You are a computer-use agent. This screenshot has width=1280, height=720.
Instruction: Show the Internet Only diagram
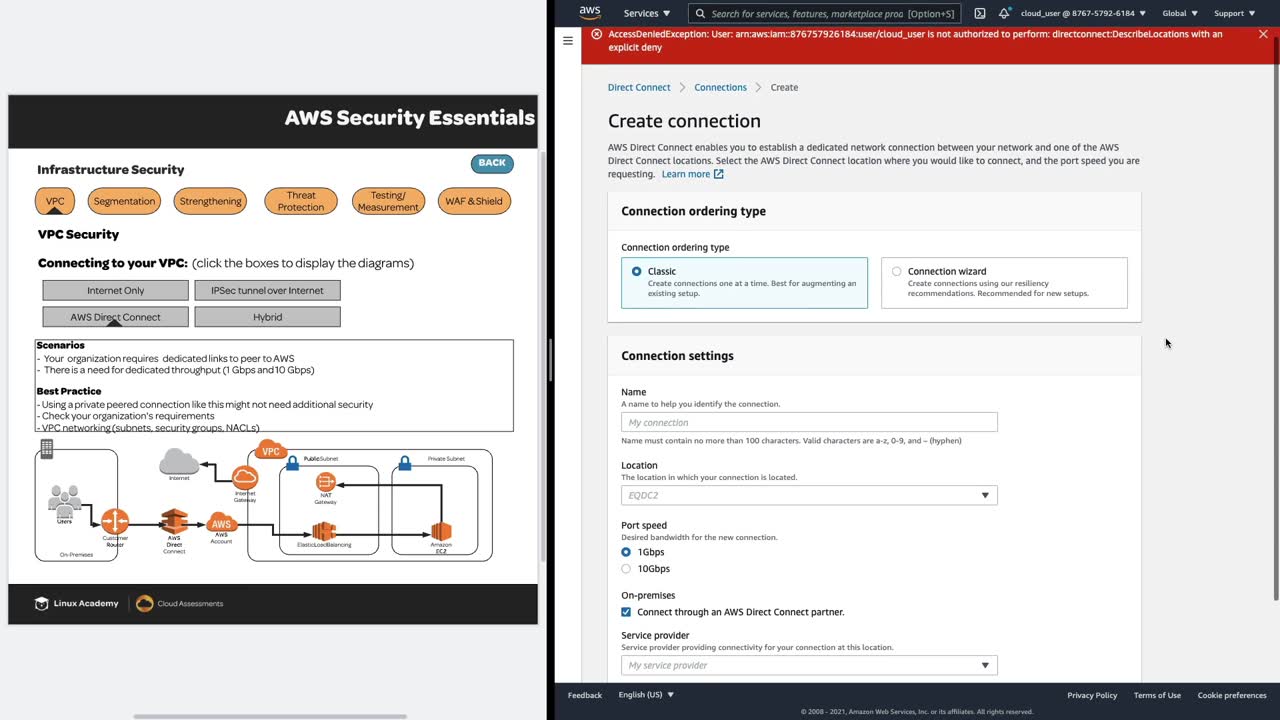point(115,290)
